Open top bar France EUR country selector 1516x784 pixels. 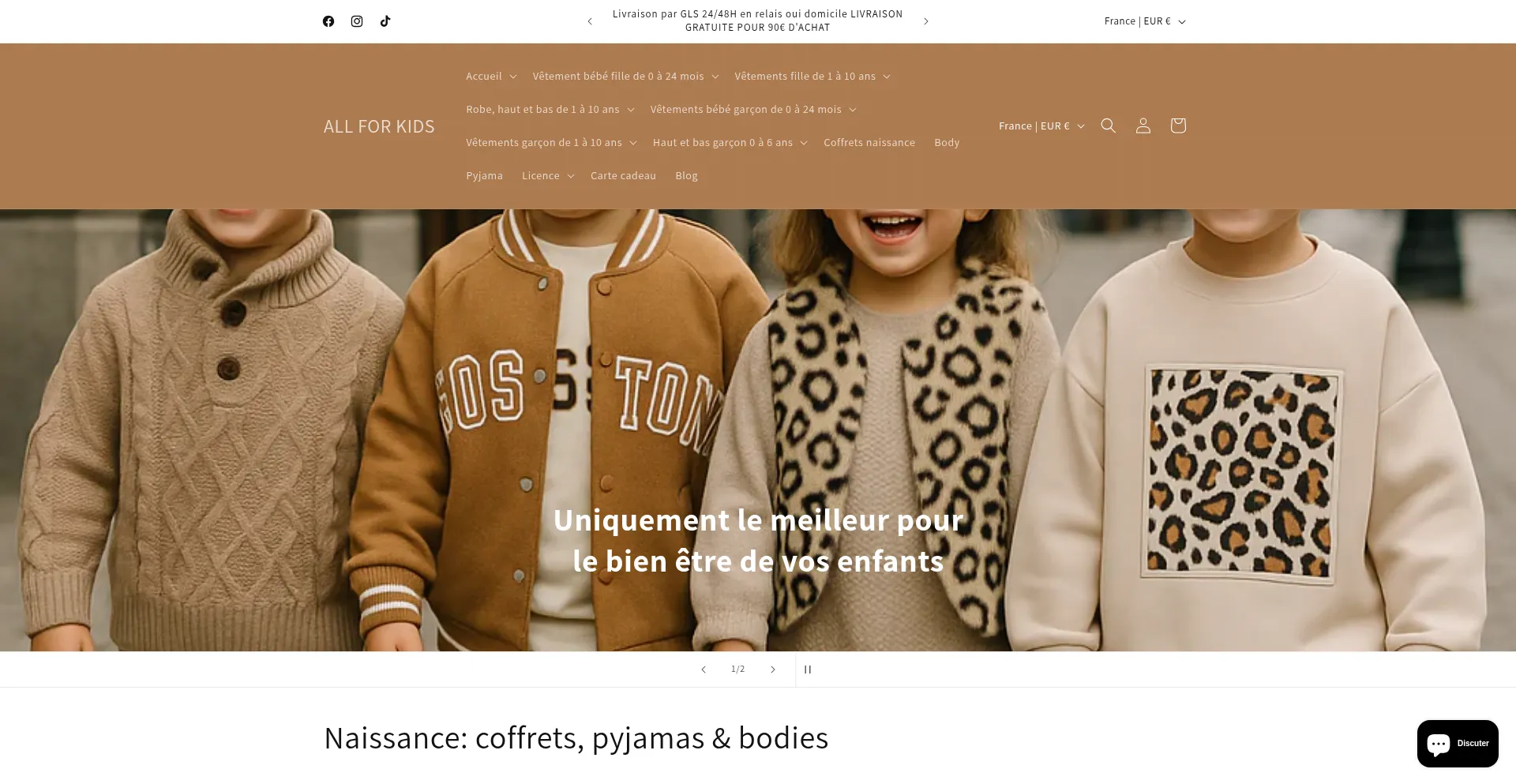pyautogui.click(x=1145, y=21)
